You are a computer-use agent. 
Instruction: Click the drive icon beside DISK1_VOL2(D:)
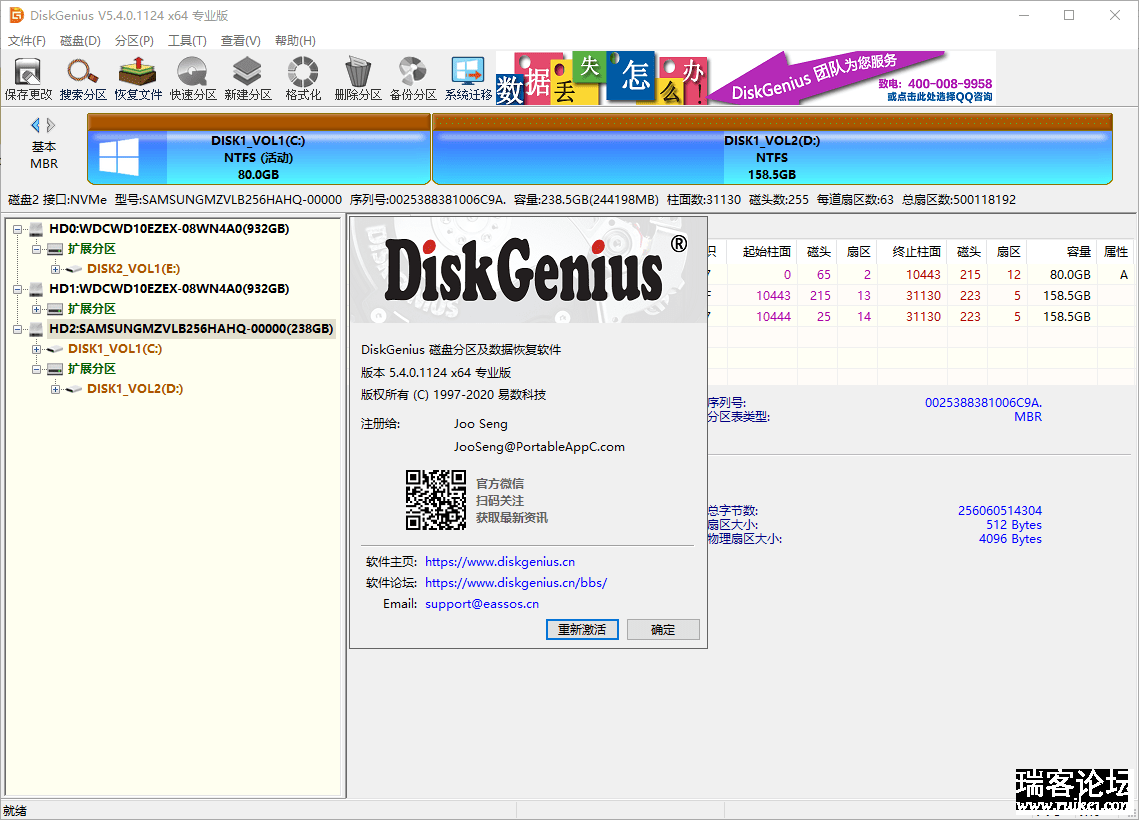click(x=73, y=389)
